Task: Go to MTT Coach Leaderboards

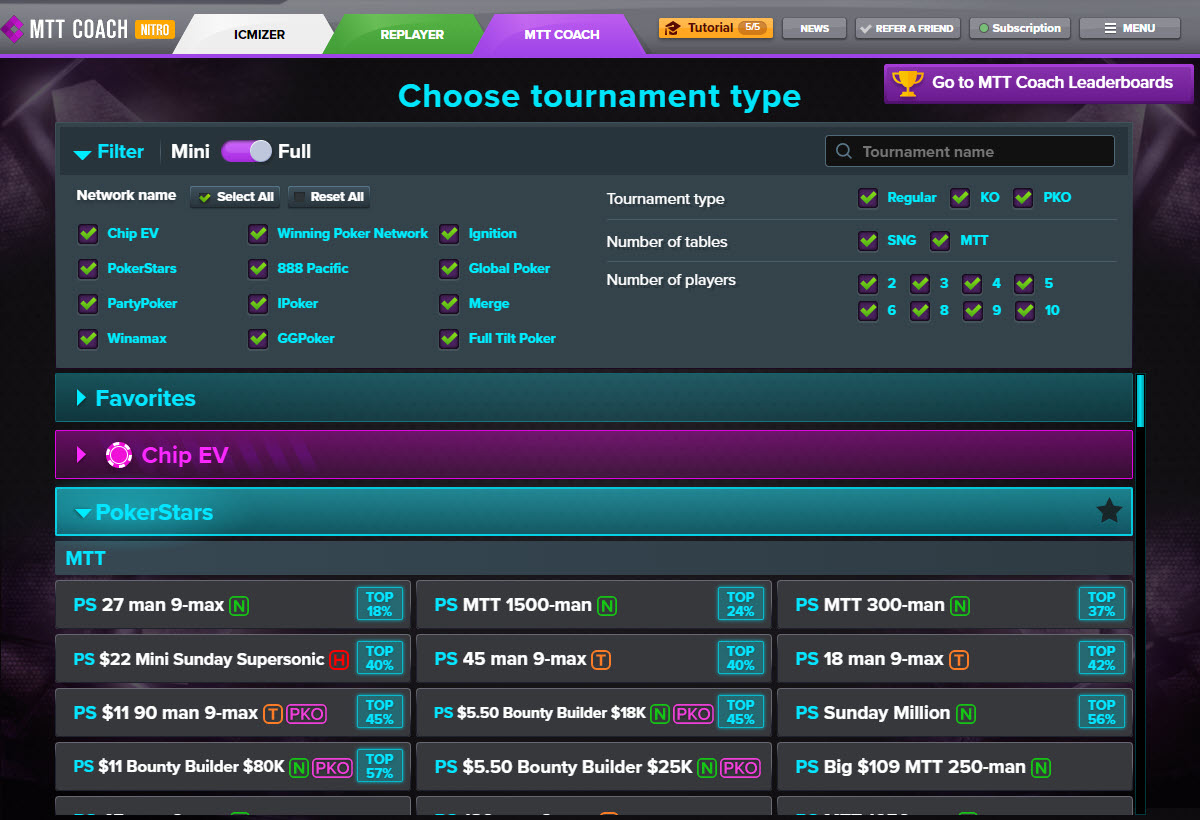Action: [x=1039, y=83]
